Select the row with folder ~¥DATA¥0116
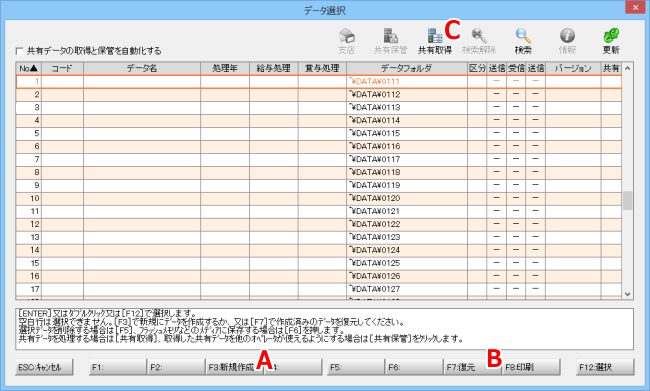The height and width of the screenshot is (391, 650). 319,146
